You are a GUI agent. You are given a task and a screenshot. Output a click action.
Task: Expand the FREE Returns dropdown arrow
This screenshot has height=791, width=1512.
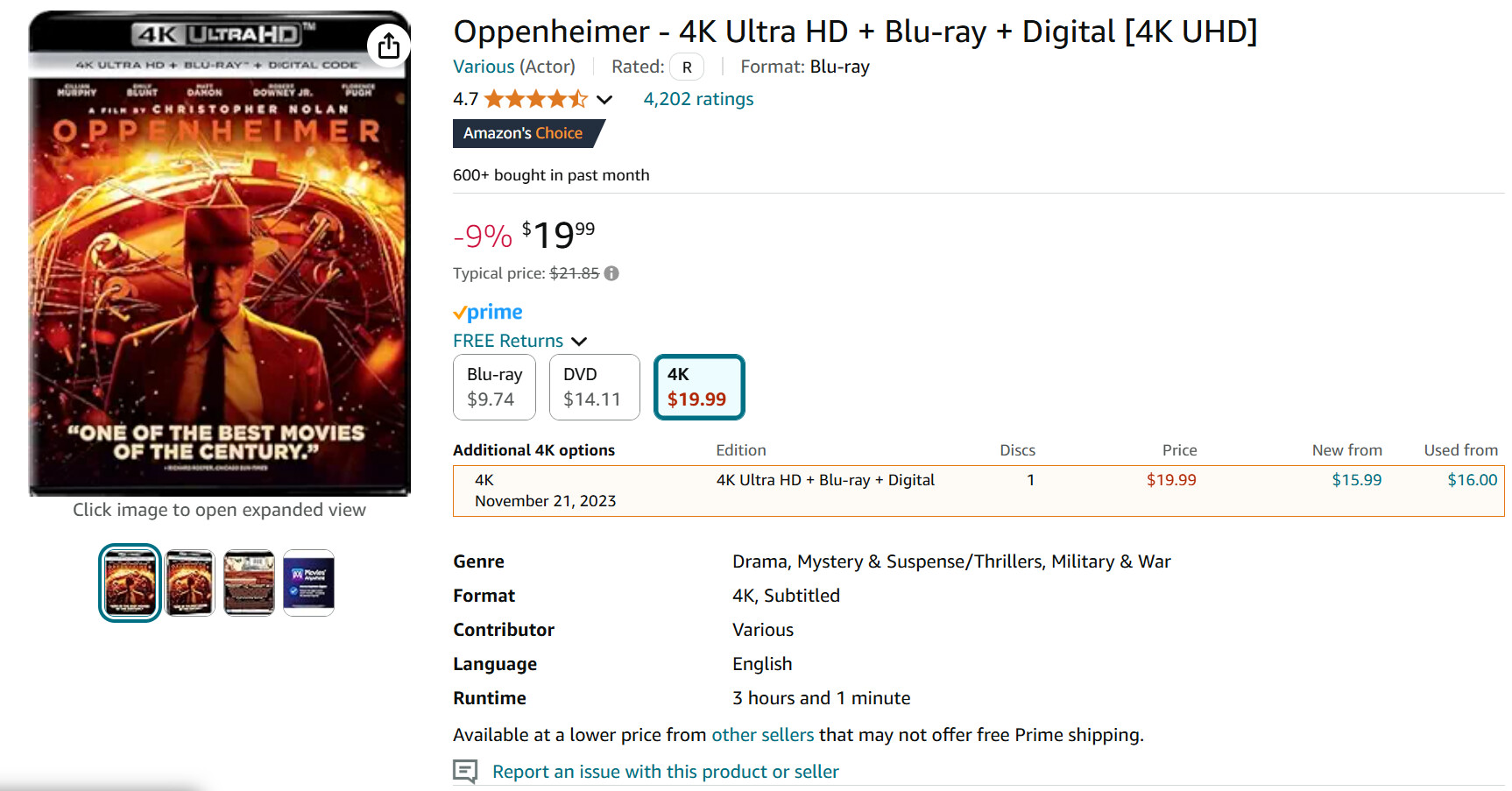pyautogui.click(x=579, y=342)
